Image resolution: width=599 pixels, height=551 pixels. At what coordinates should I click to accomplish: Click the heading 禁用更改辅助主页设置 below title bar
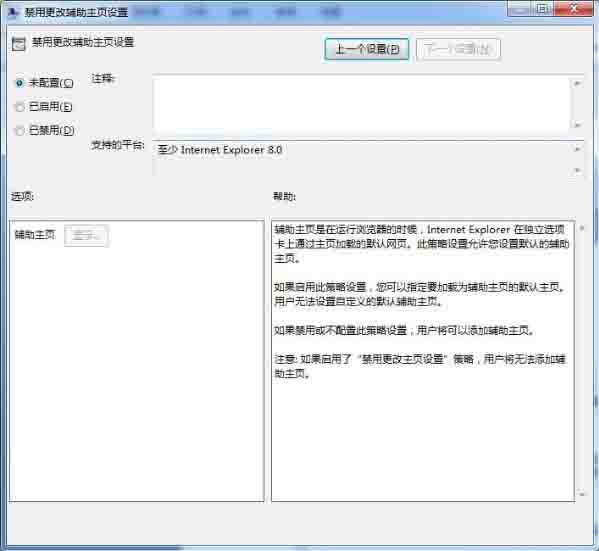click(83, 42)
